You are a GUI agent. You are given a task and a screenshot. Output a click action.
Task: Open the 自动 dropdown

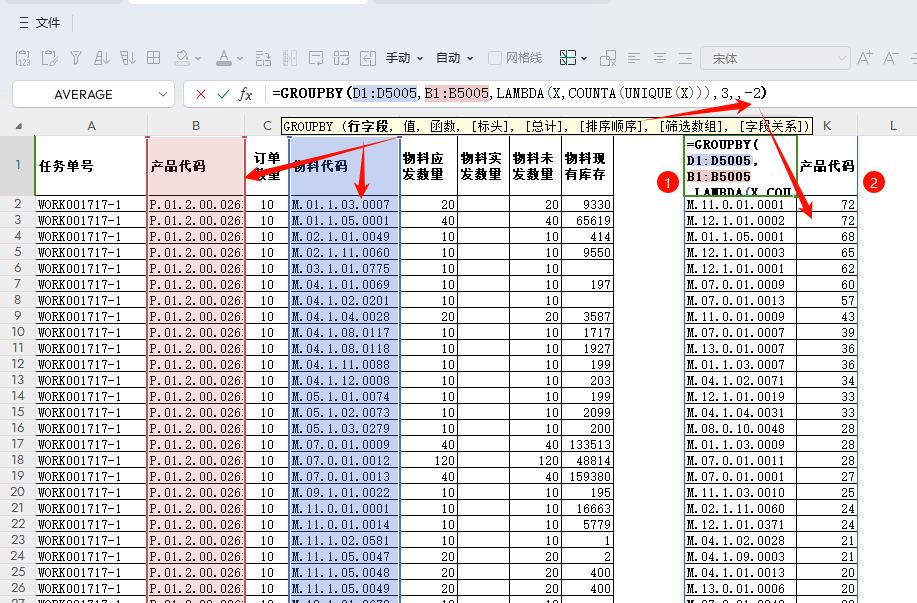(454, 58)
